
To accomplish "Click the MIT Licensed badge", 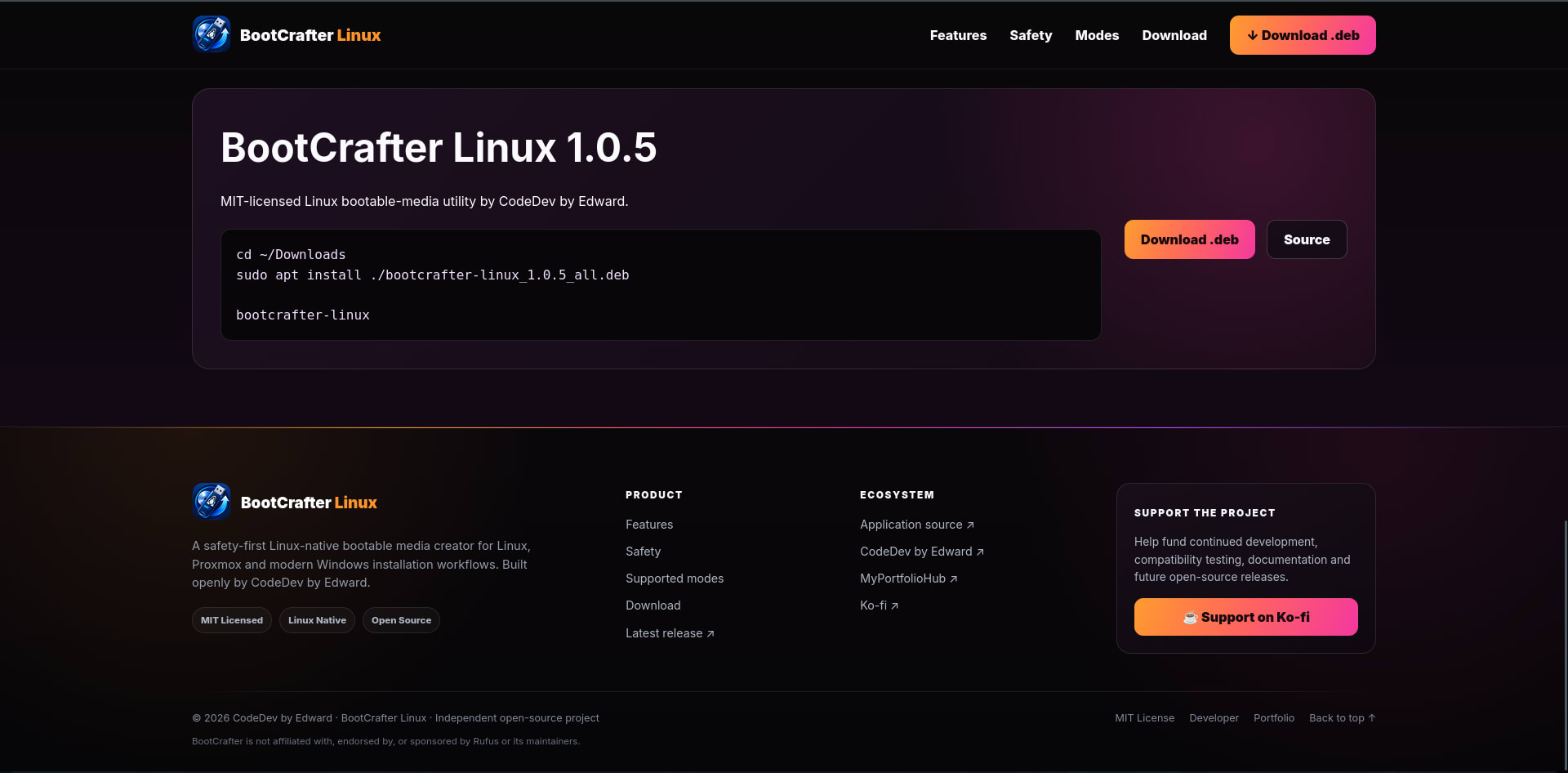I will (232, 620).
